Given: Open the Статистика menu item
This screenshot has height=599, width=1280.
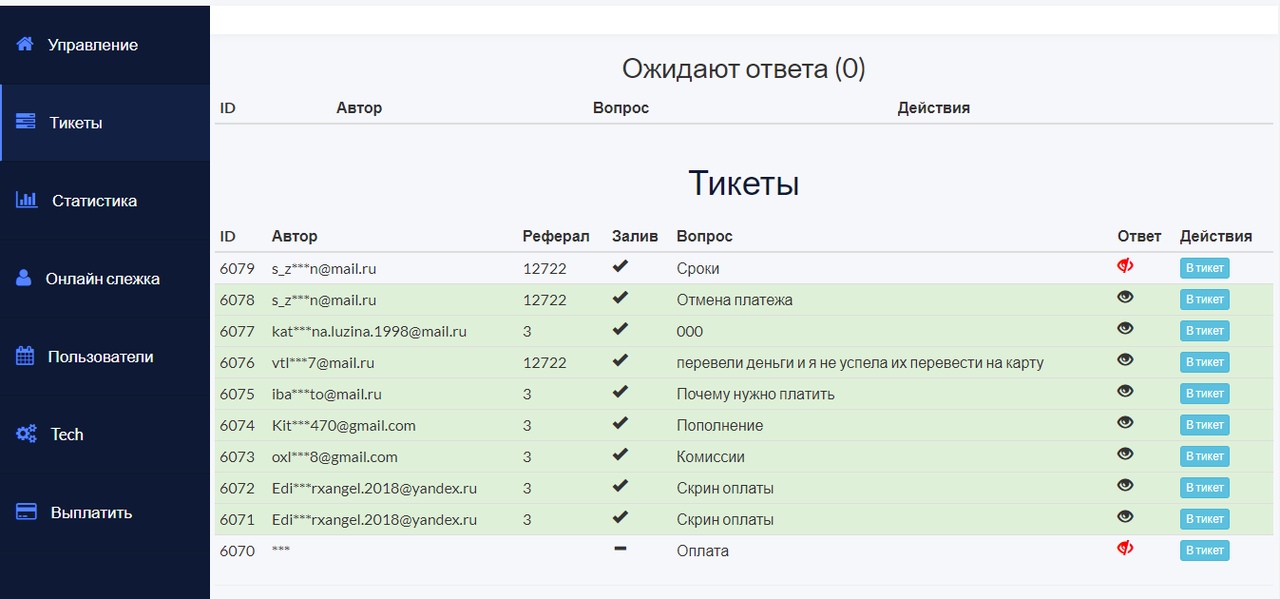Looking at the screenshot, I should click(x=94, y=201).
